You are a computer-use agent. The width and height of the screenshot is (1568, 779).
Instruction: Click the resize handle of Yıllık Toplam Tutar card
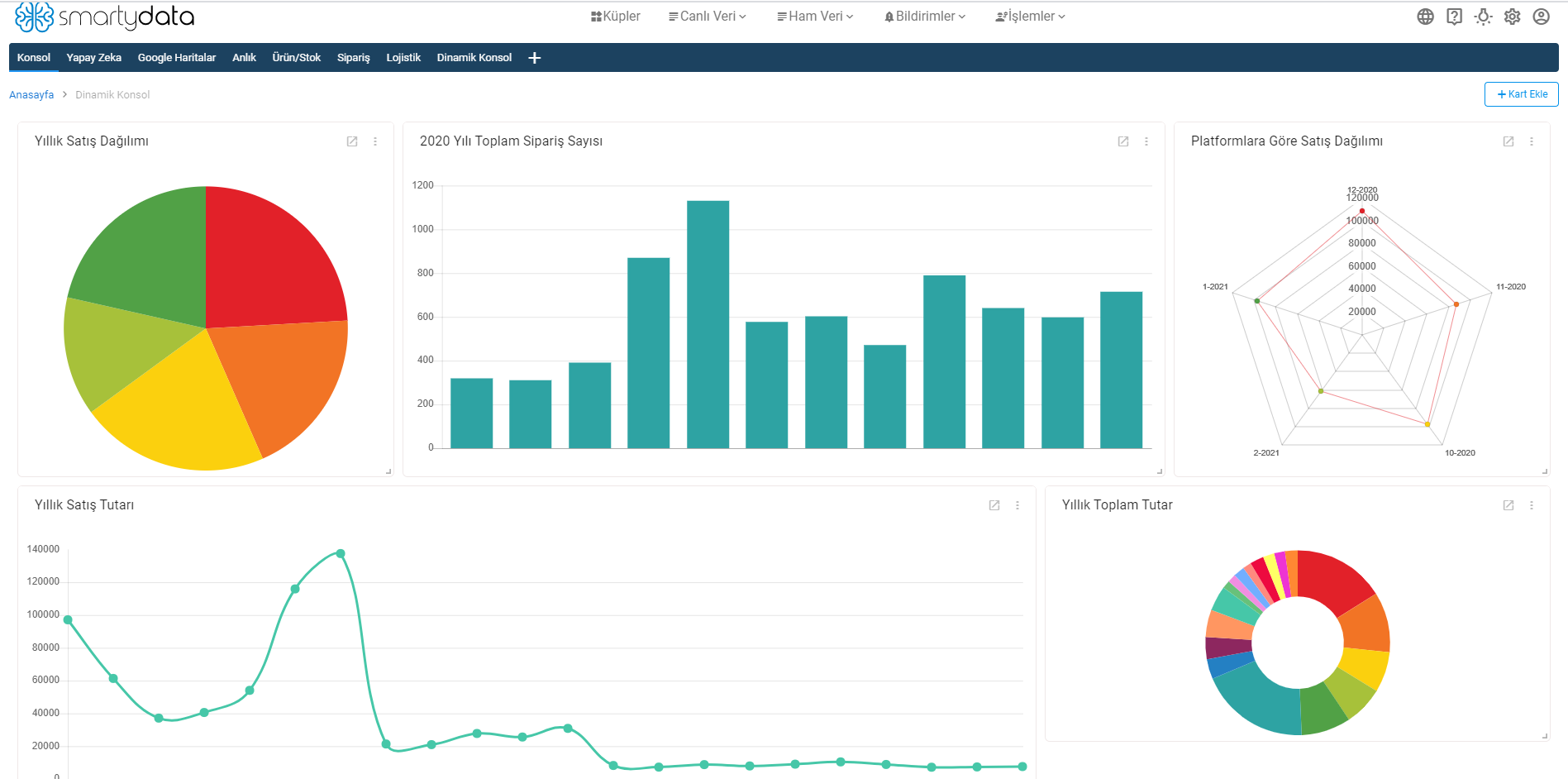(x=1545, y=736)
